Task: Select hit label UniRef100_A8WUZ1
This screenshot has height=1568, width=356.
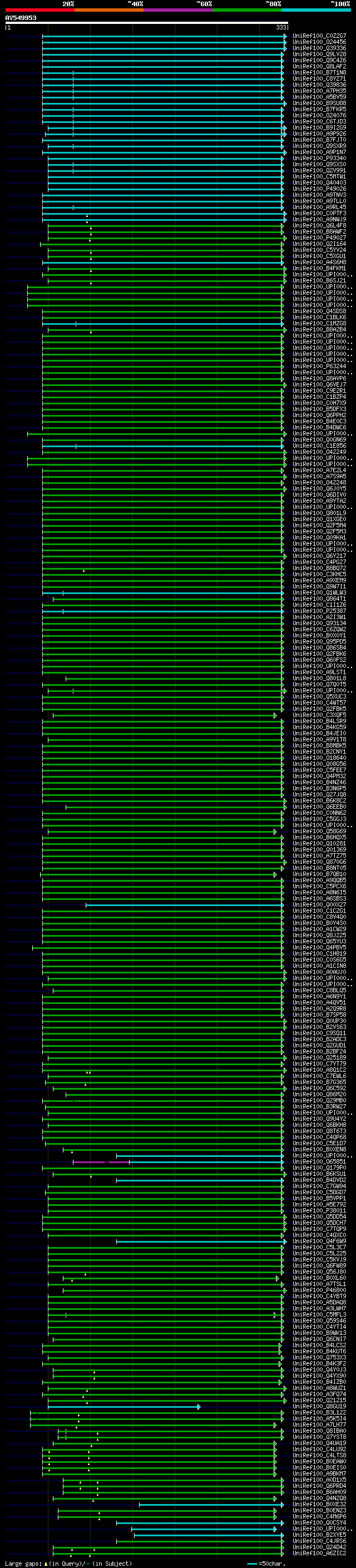Action: coord(319,1388)
